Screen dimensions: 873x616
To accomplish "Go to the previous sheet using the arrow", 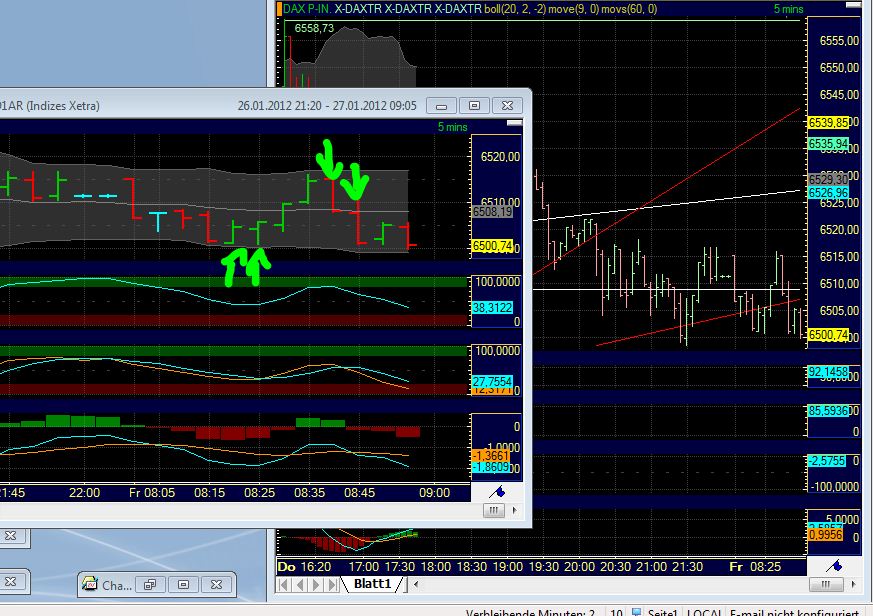I will [300, 584].
